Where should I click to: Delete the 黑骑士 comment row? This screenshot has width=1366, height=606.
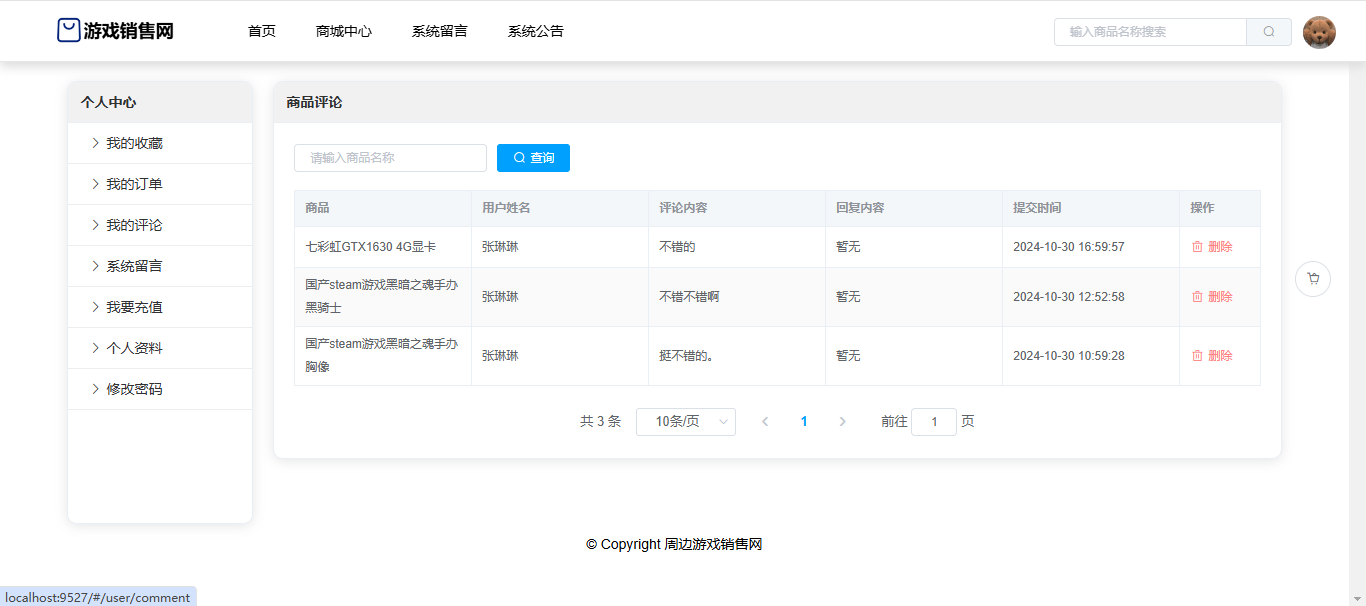(1211, 297)
